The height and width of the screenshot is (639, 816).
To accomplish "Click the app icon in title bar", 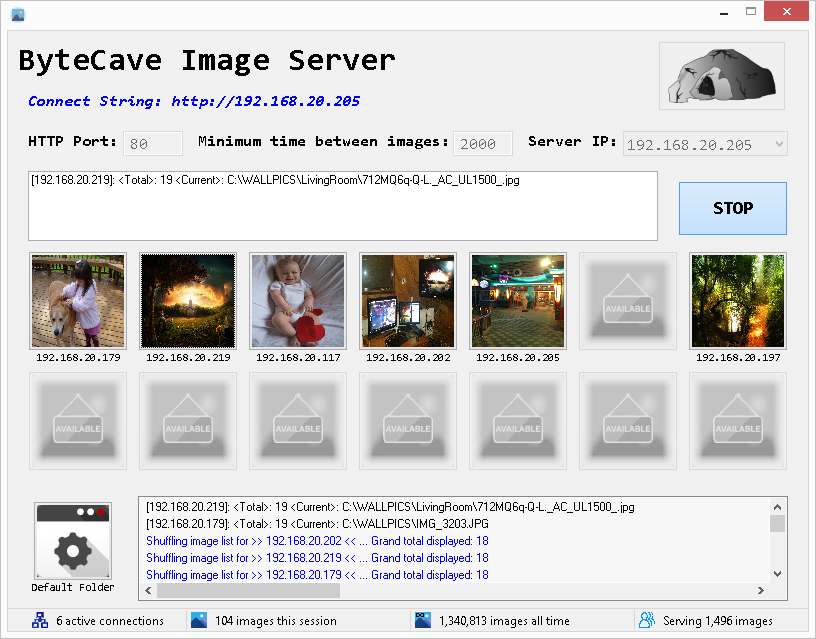I will 18,15.
